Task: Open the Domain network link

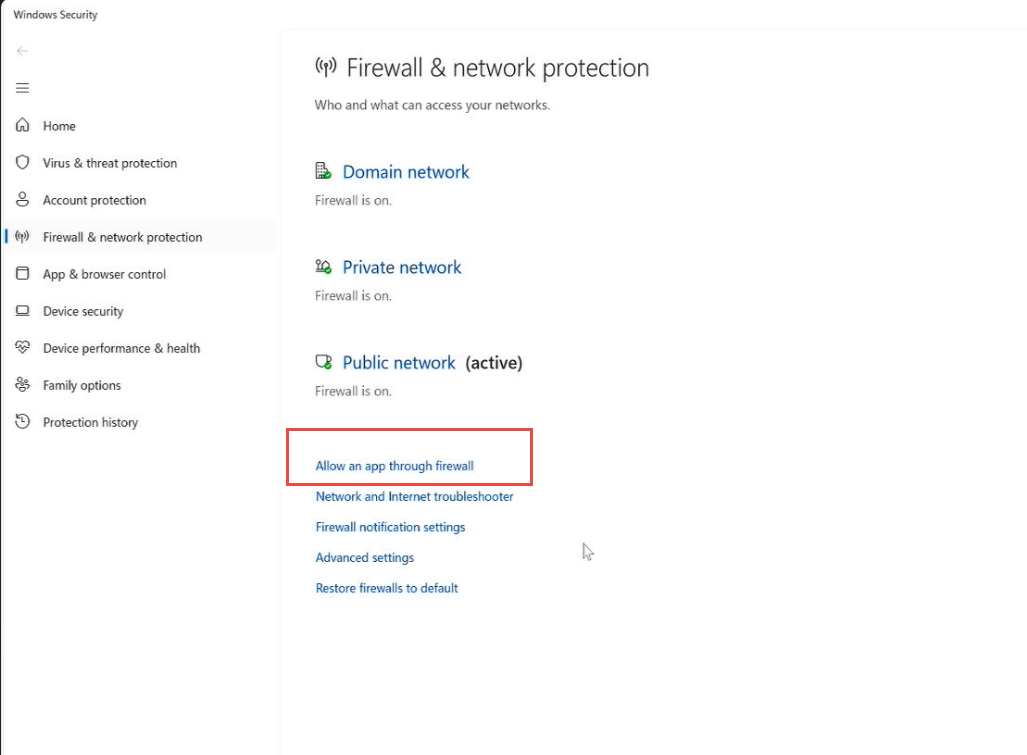Action: pyautogui.click(x=405, y=172)
